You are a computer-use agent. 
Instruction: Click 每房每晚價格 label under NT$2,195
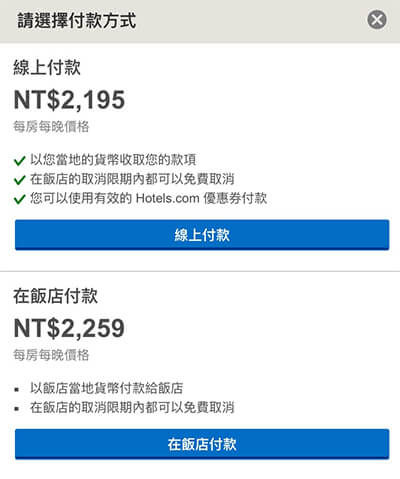51,127
